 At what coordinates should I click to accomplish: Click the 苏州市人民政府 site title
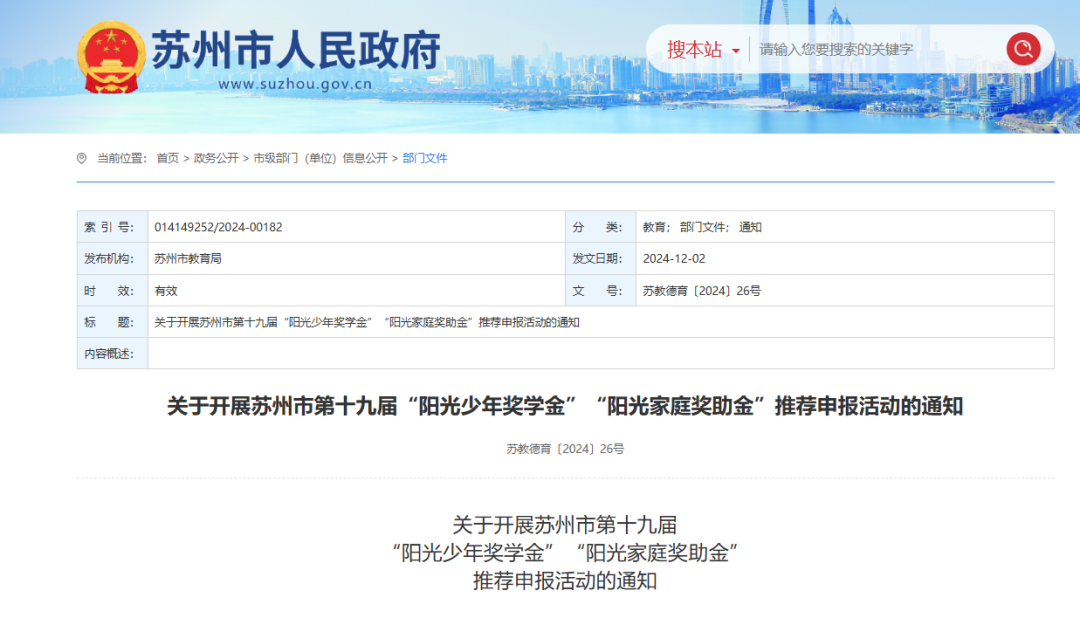pos(296,50)
